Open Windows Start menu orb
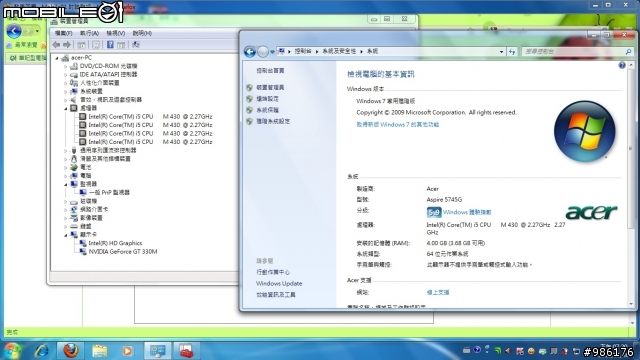 (x=11, y=351)
